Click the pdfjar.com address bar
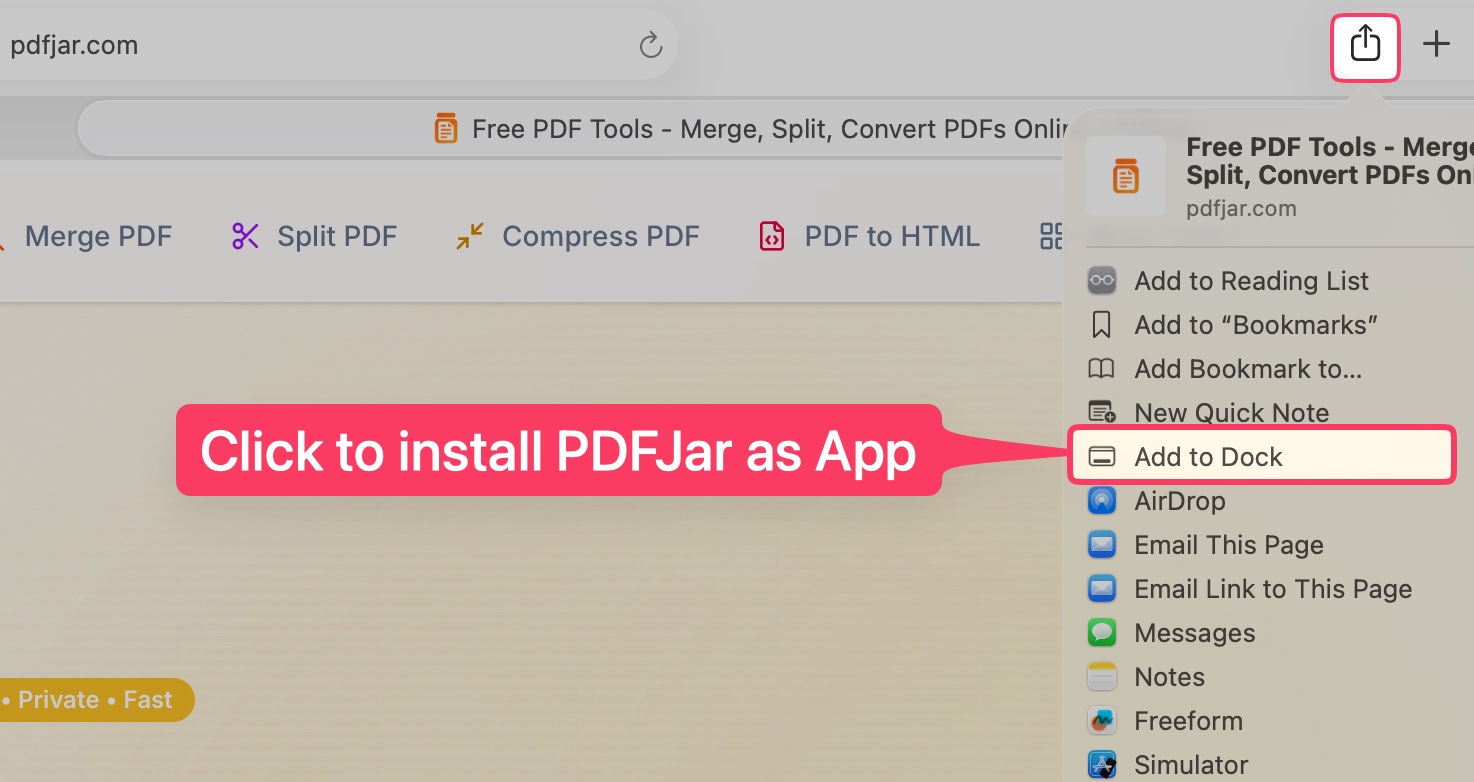This screenshot has height=782, width=1474. point(74,44)
